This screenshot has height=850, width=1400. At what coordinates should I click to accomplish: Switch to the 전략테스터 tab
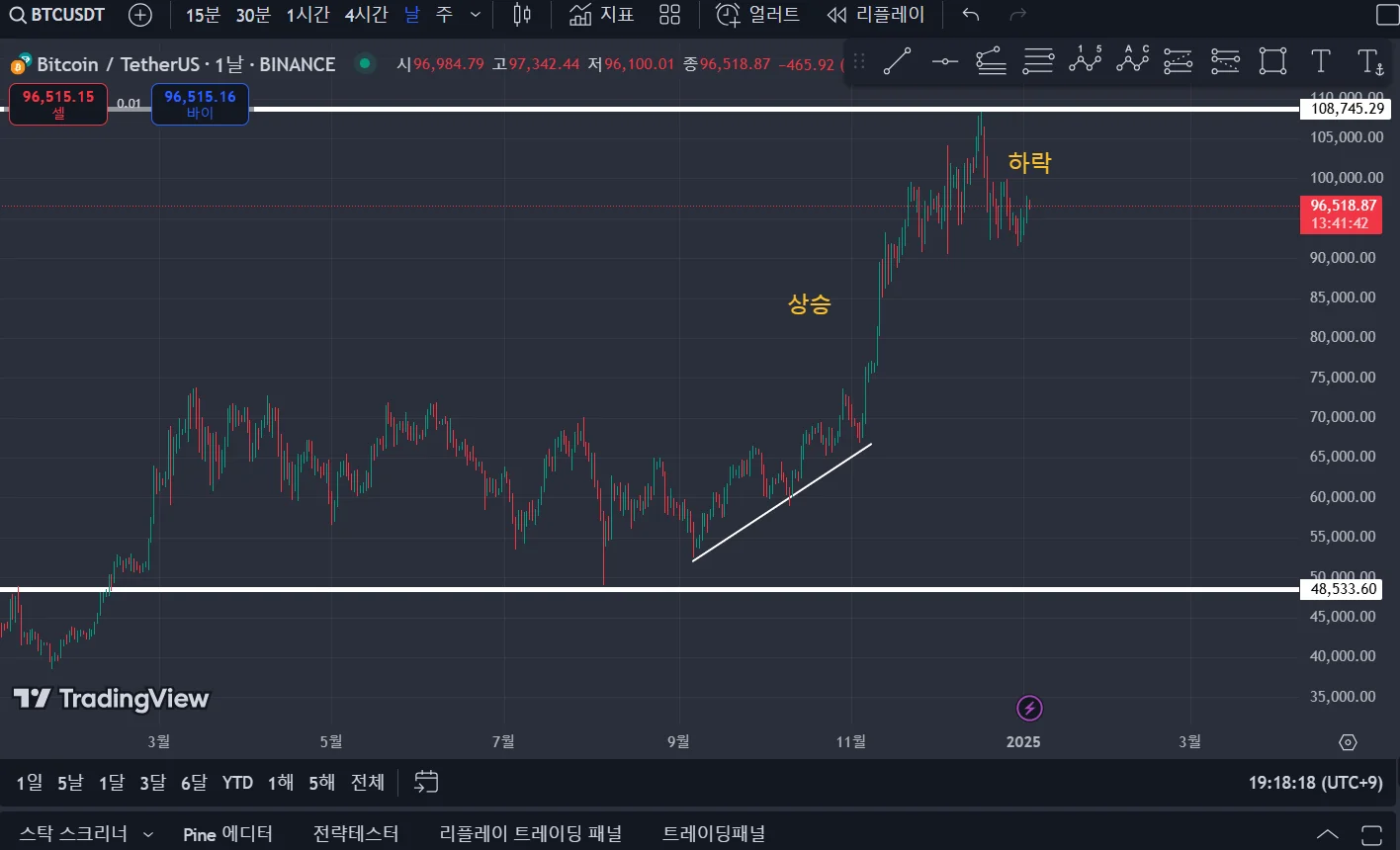click(x=356, y=834)
